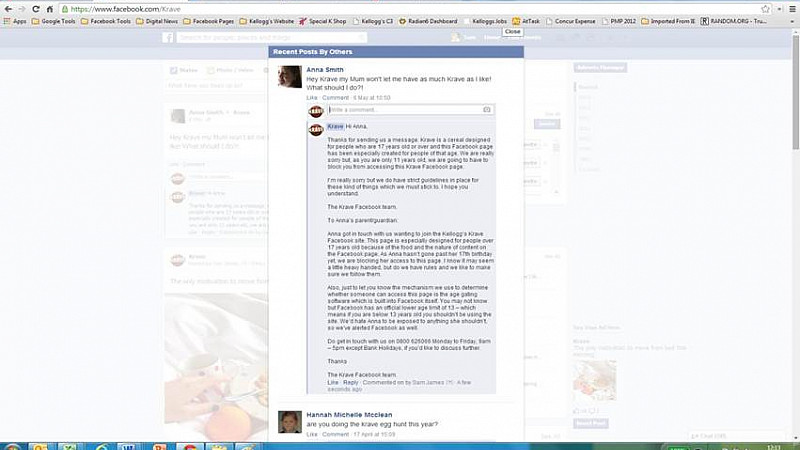This screenshot has width=800, height=450.
Task: Click Krave avatar beside the Hi Anna reply
Action: (x=316, y=130)
